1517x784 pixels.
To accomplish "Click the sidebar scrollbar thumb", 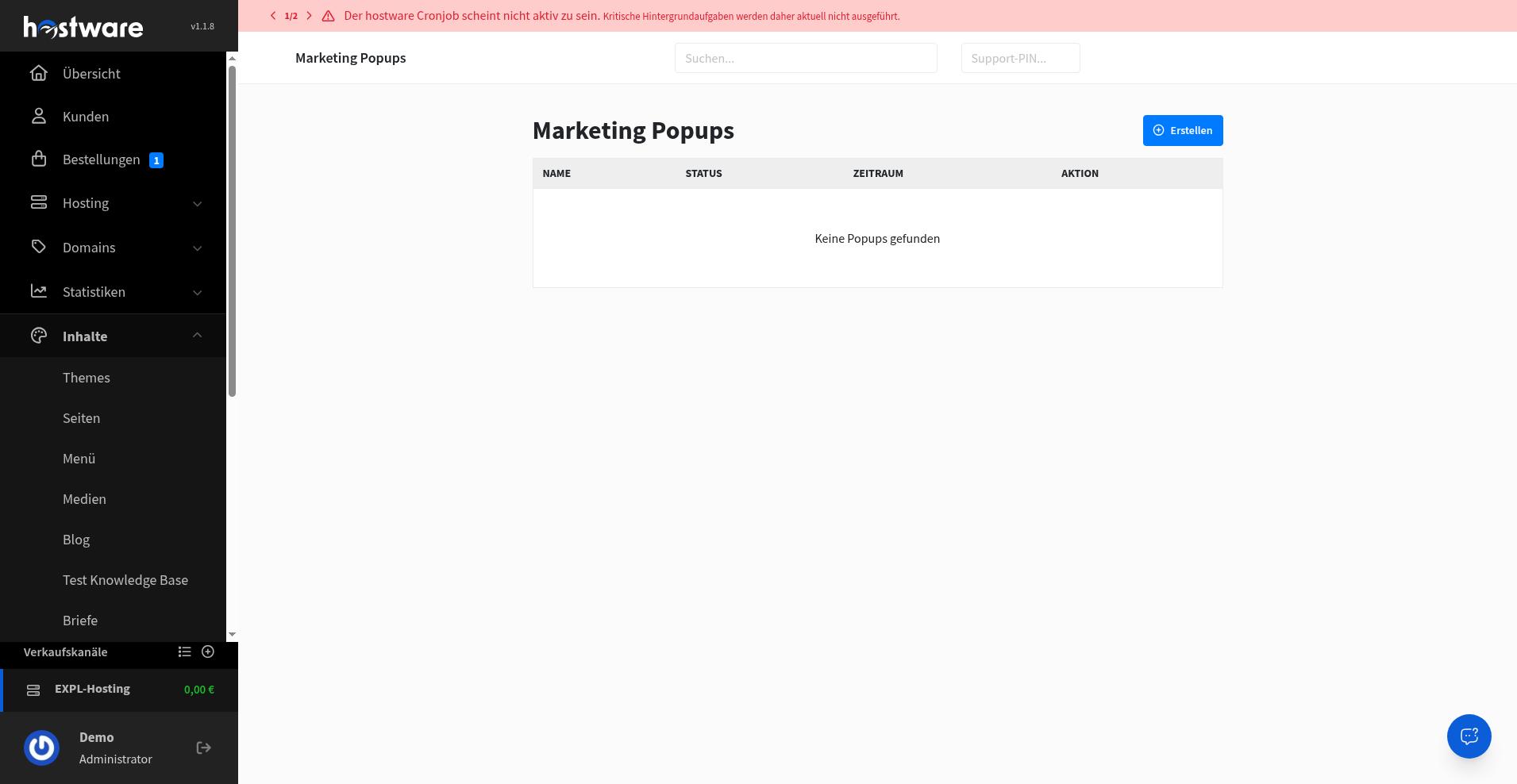I will [232, 230].
